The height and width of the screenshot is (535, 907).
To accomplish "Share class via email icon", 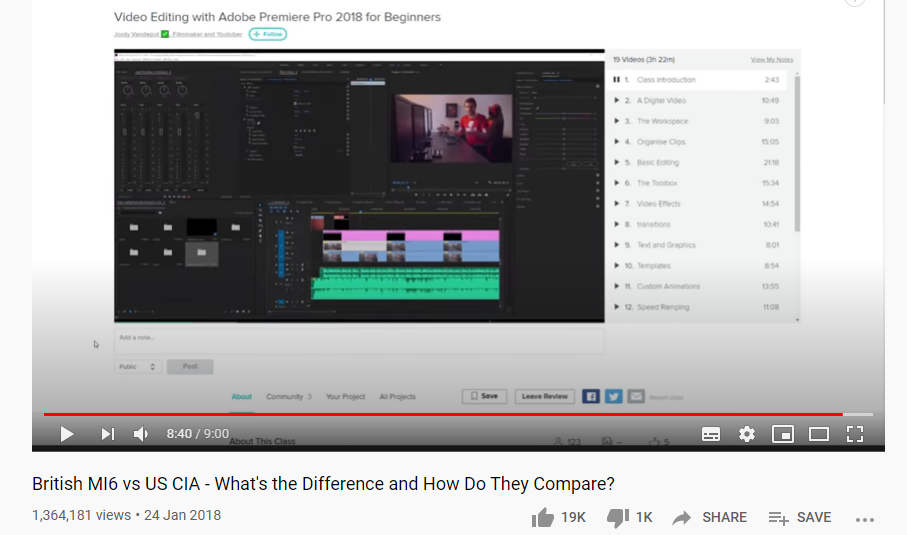I will 636,396.
